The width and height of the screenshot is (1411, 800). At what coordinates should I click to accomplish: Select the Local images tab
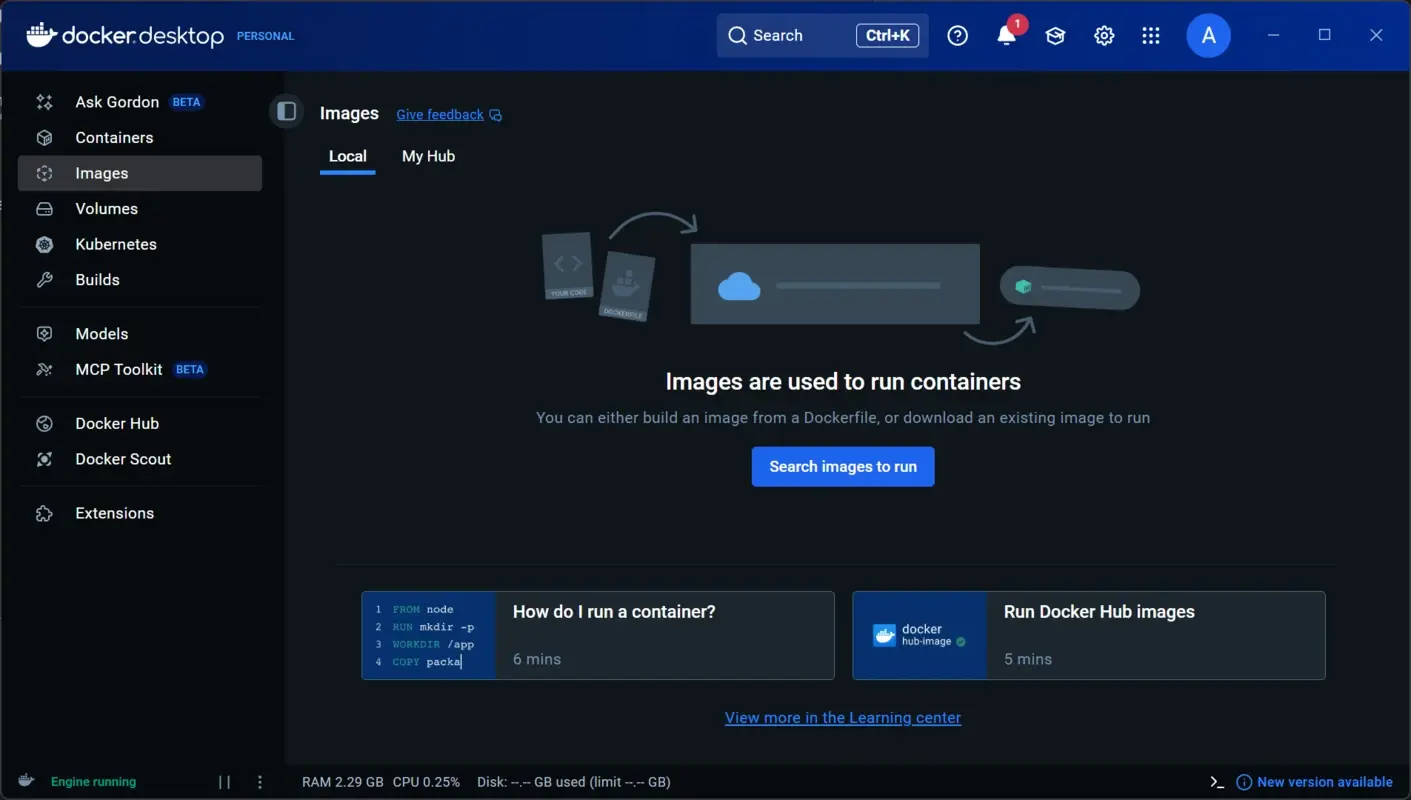pyautogui.click(x=347, y=156)
